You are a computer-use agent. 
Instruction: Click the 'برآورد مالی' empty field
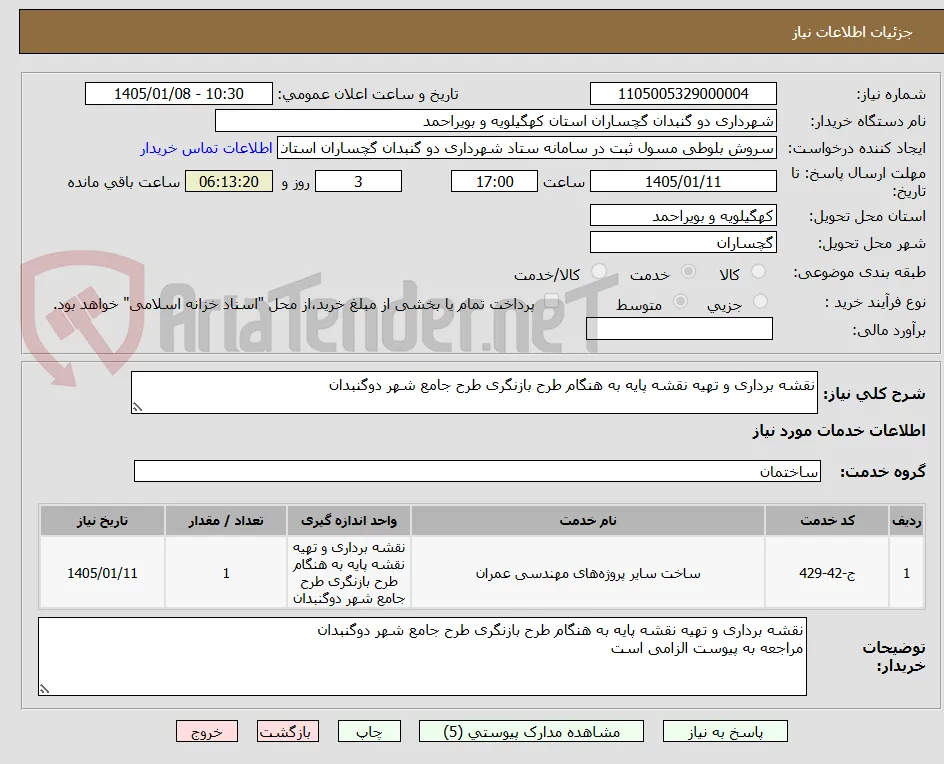point(679,329)
